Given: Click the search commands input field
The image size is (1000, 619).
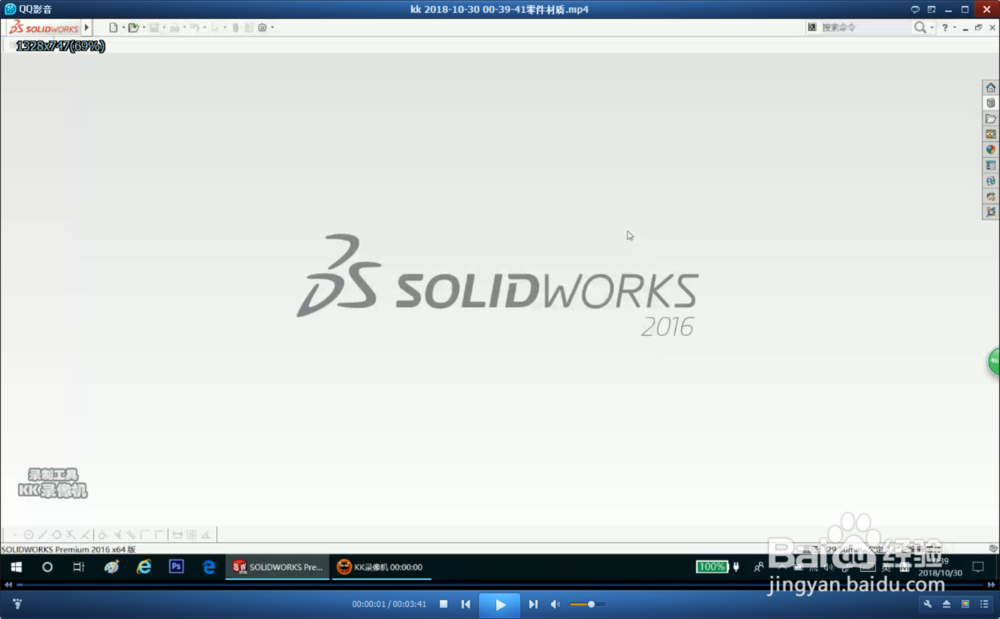Looking at the screenshot, I should pos(864,27).
